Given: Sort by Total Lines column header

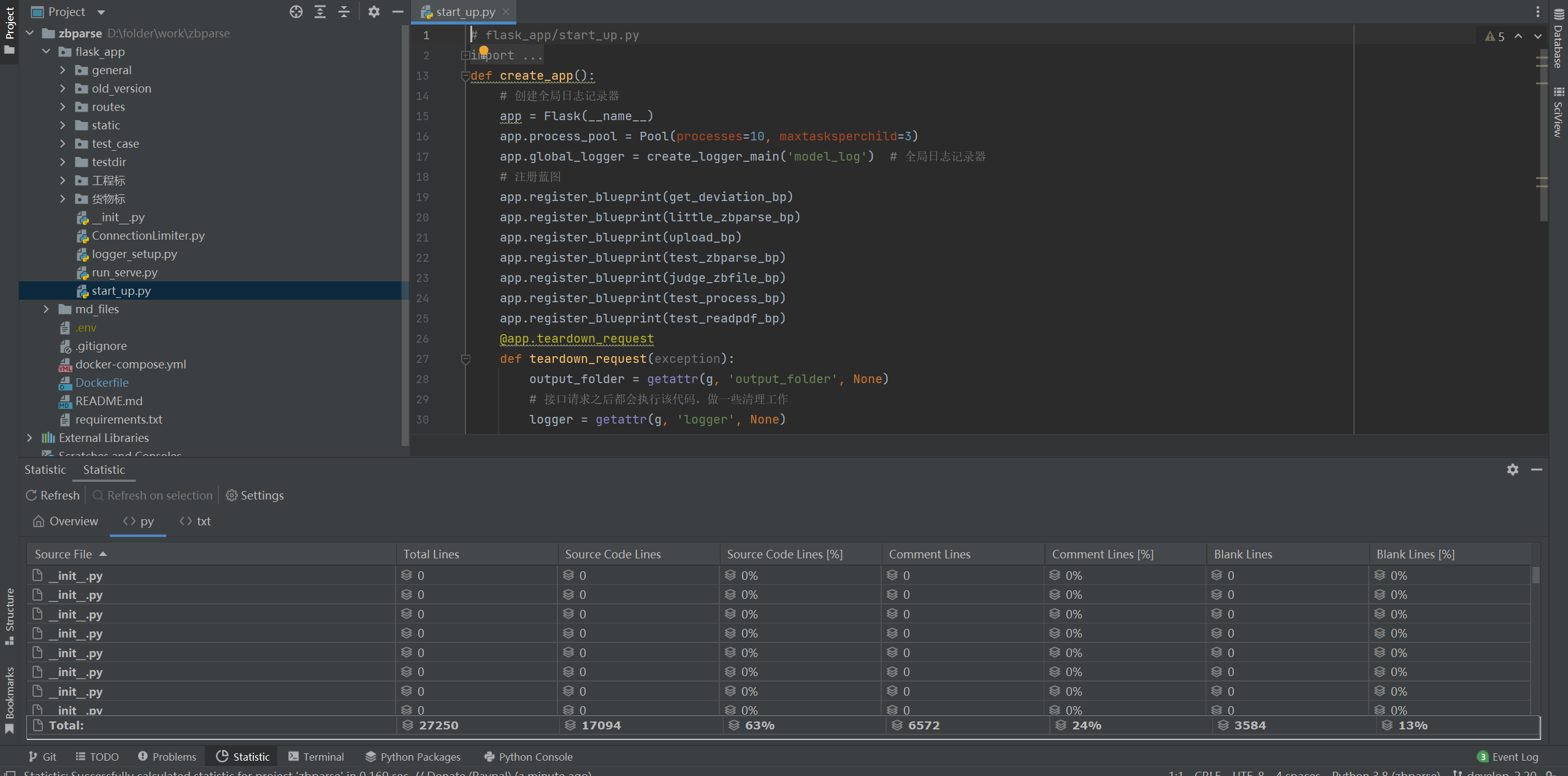Looking at the screenshot, I should (431, 554).
